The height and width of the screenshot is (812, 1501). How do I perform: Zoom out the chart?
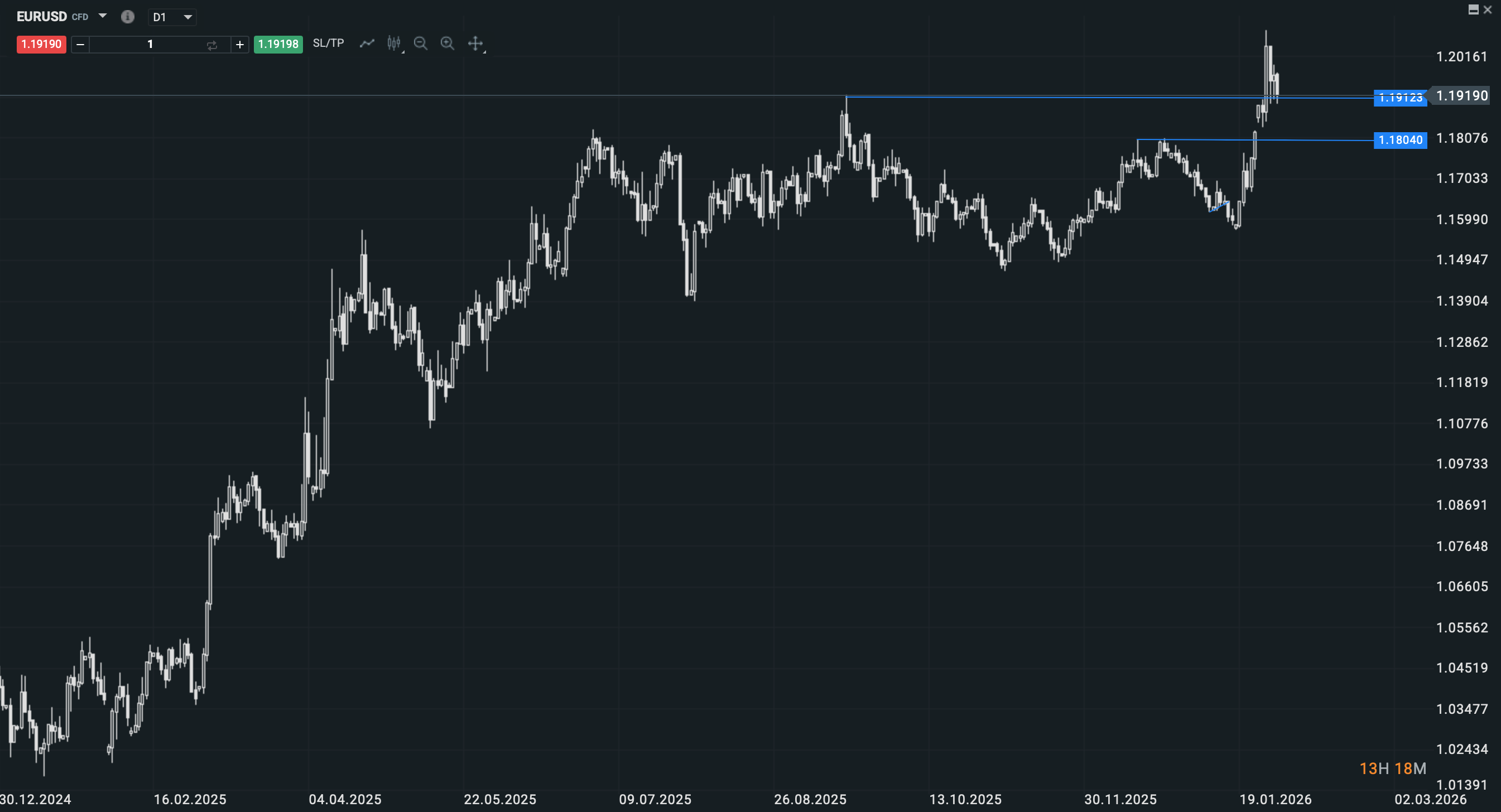(x=420, y=43)
